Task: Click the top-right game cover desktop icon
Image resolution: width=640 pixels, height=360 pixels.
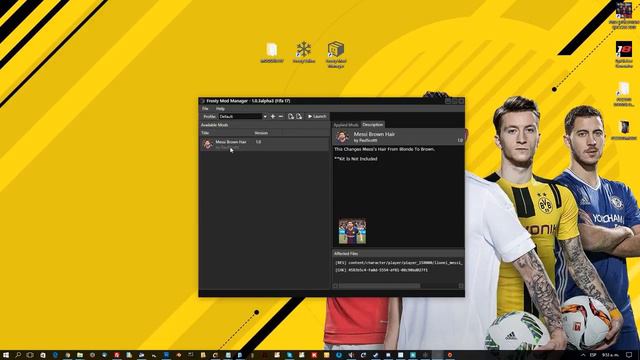Action: pos(624,16)
